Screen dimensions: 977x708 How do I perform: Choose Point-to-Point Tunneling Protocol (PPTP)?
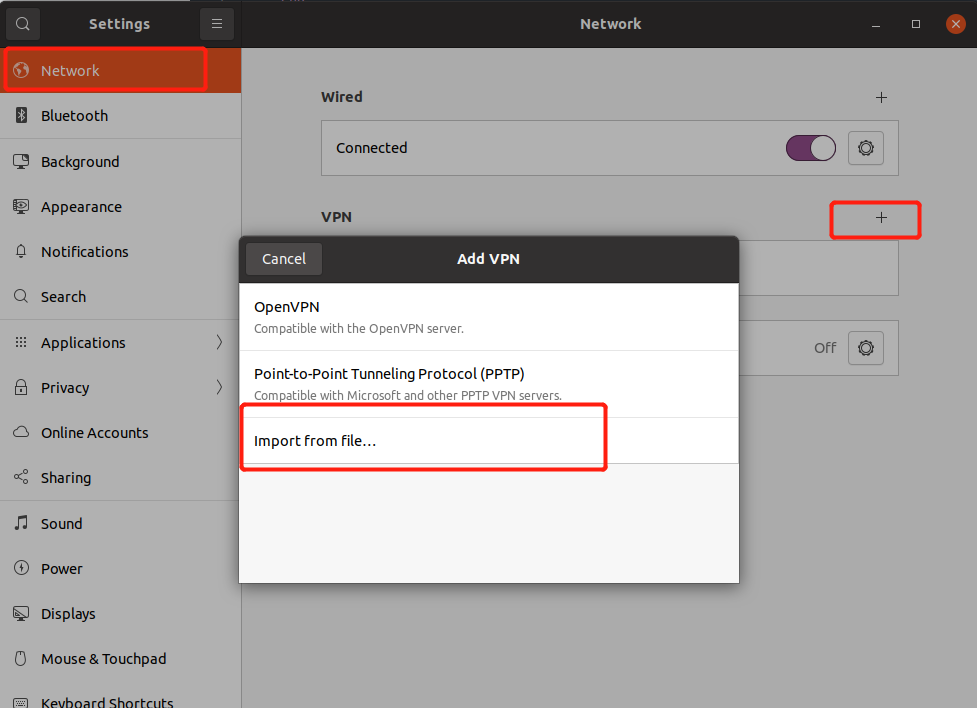coord(488,383)
